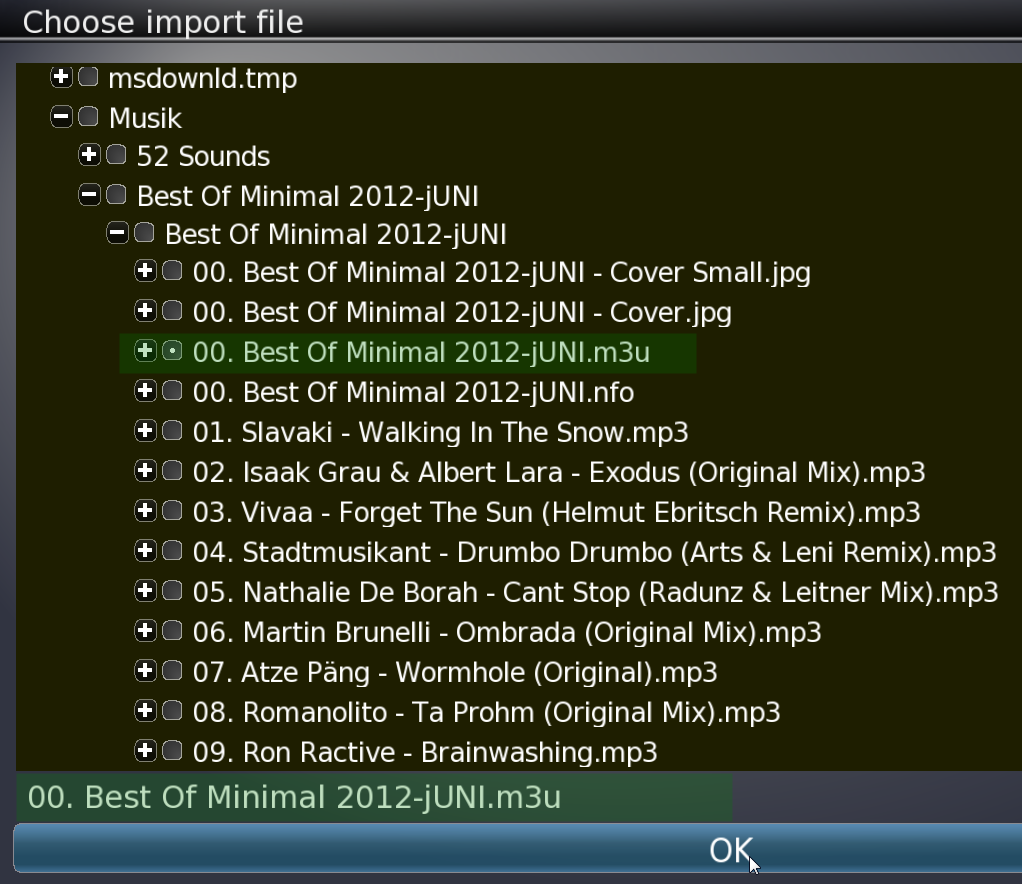
Task: Select radio button for 02. Isaak Grau track
Action: coord(172,471)
